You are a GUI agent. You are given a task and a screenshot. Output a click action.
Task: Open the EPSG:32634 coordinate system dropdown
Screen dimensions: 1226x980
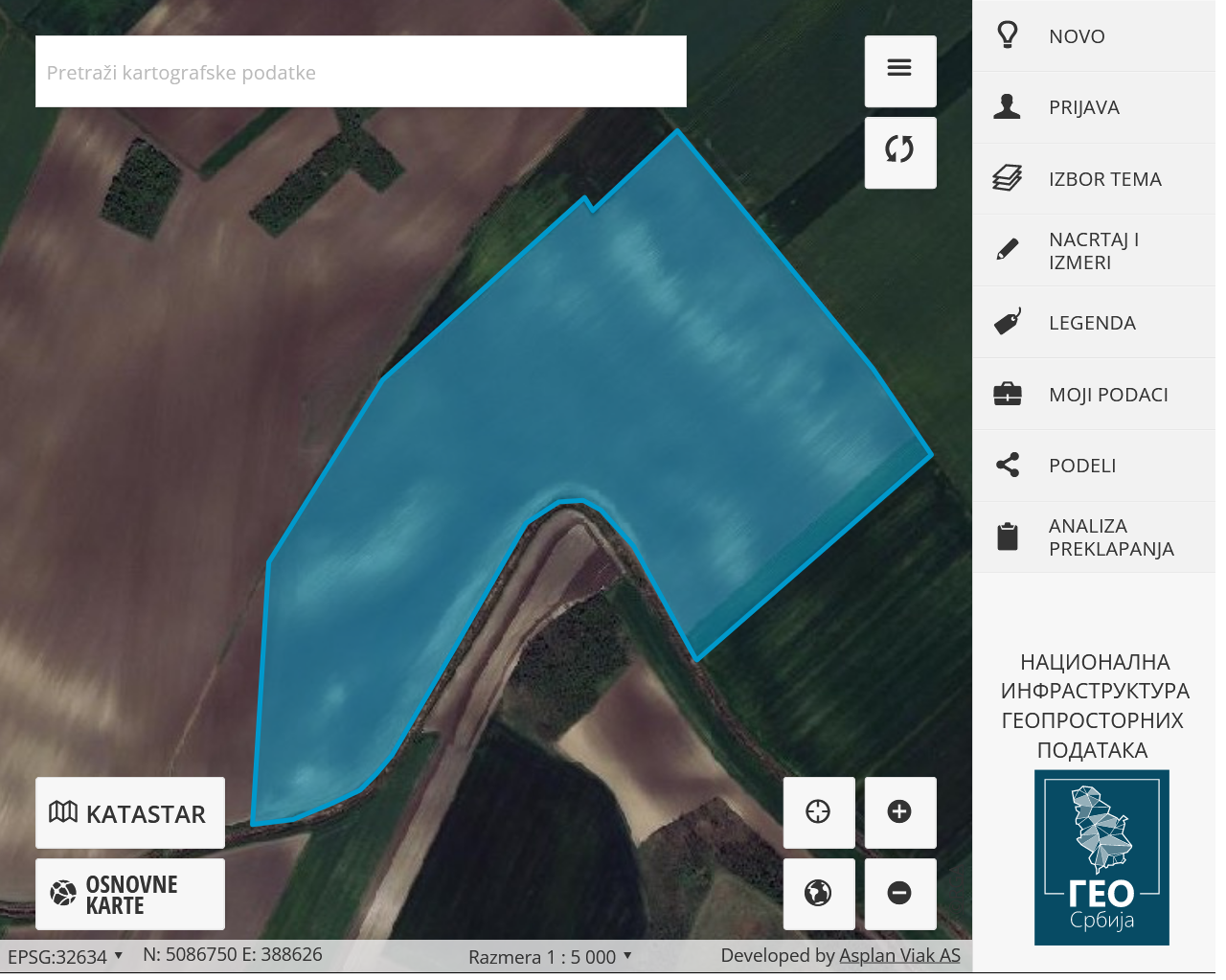click(65, 957)
